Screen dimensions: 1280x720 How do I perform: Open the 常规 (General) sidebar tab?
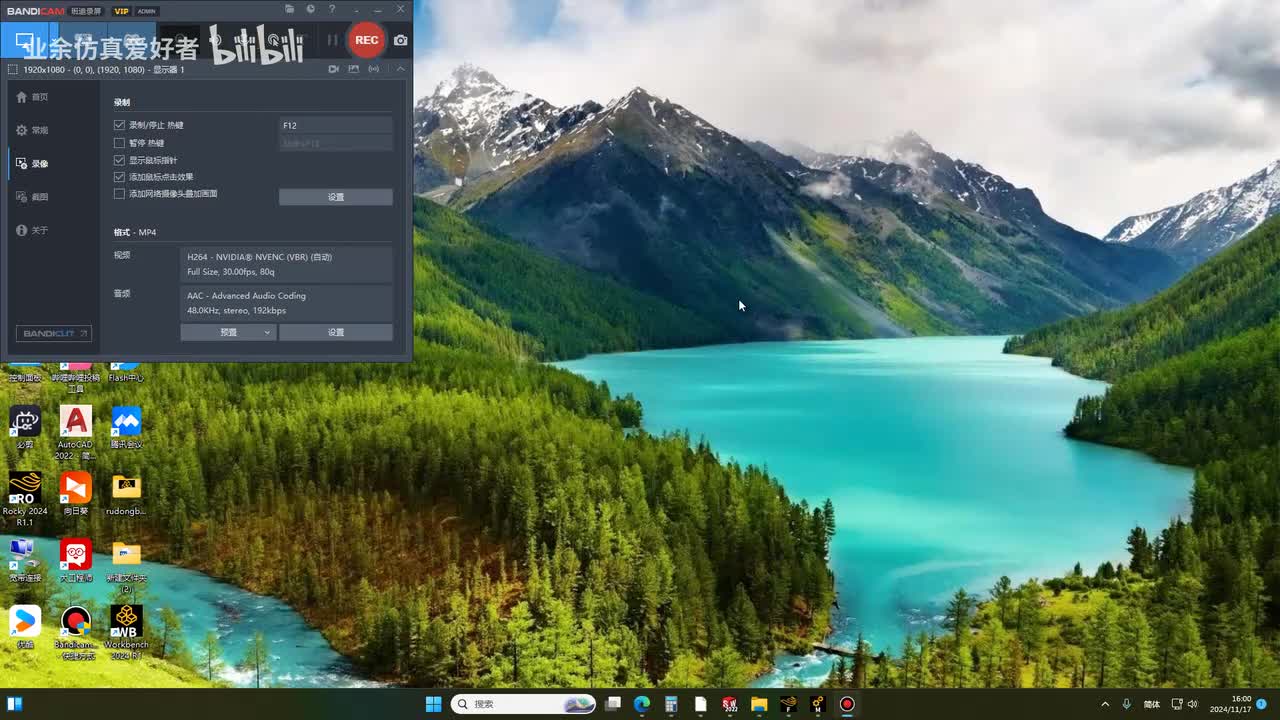pos(32,130)
